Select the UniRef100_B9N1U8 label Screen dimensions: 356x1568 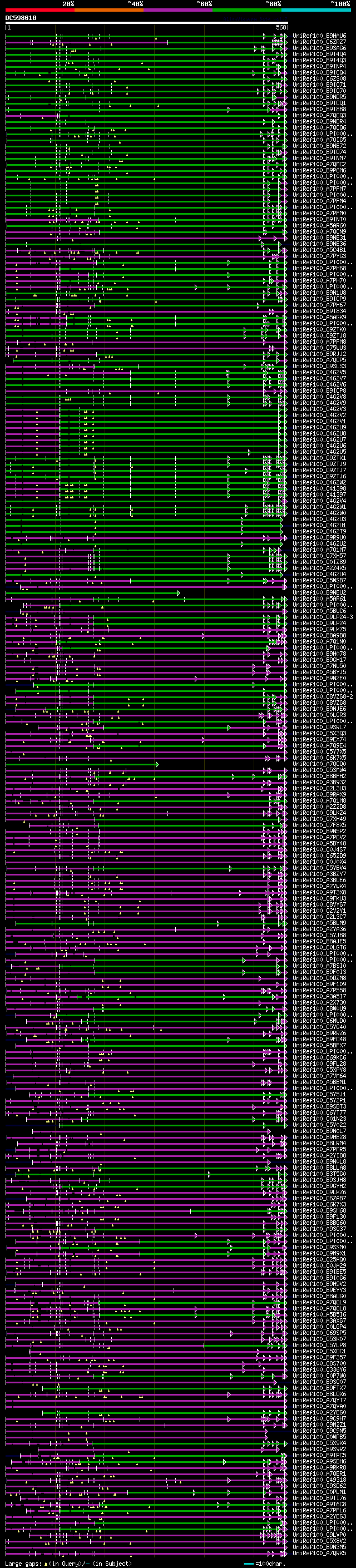[x=319, y=293]
